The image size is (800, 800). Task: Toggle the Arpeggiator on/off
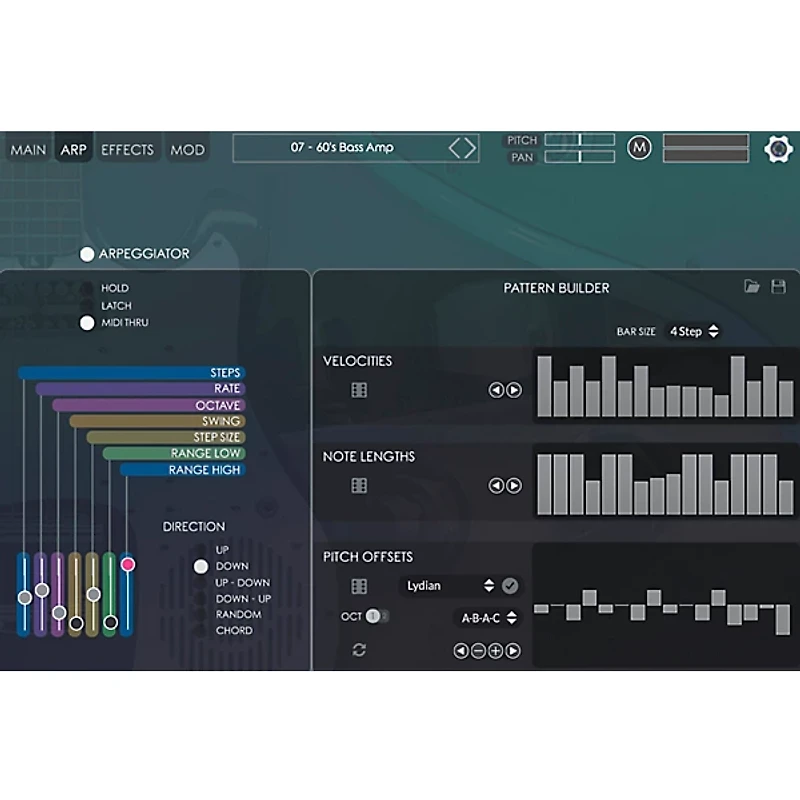coord(87,254)
